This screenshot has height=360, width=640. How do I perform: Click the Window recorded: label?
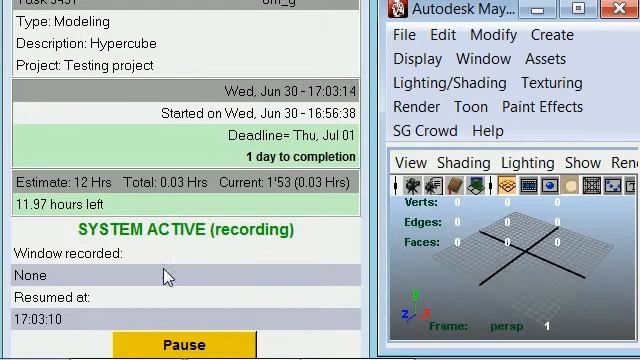coord(68,253)
